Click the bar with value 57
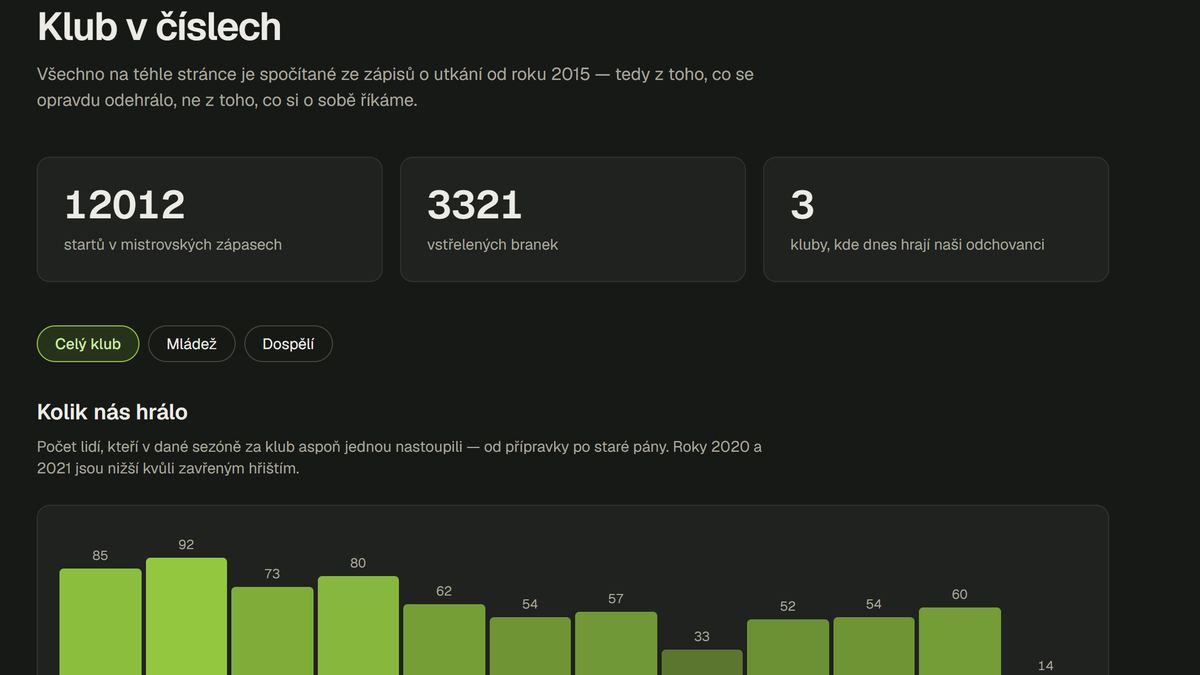Viewport: 1200px width, 675px height. click(616, 643)
